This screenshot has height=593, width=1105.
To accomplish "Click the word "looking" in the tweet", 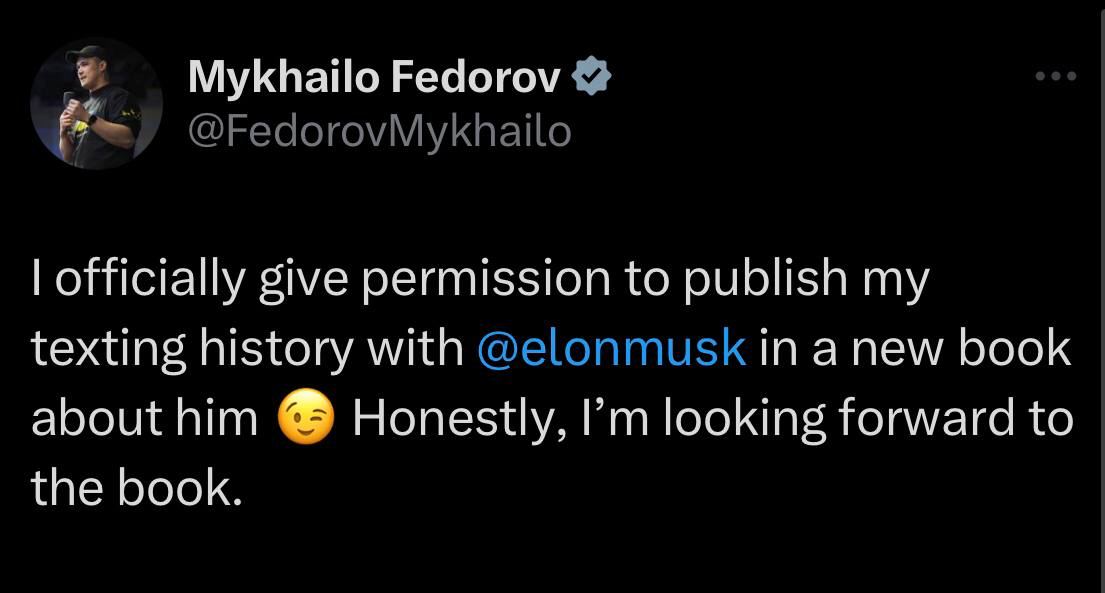I will click(x=745, y=419).
